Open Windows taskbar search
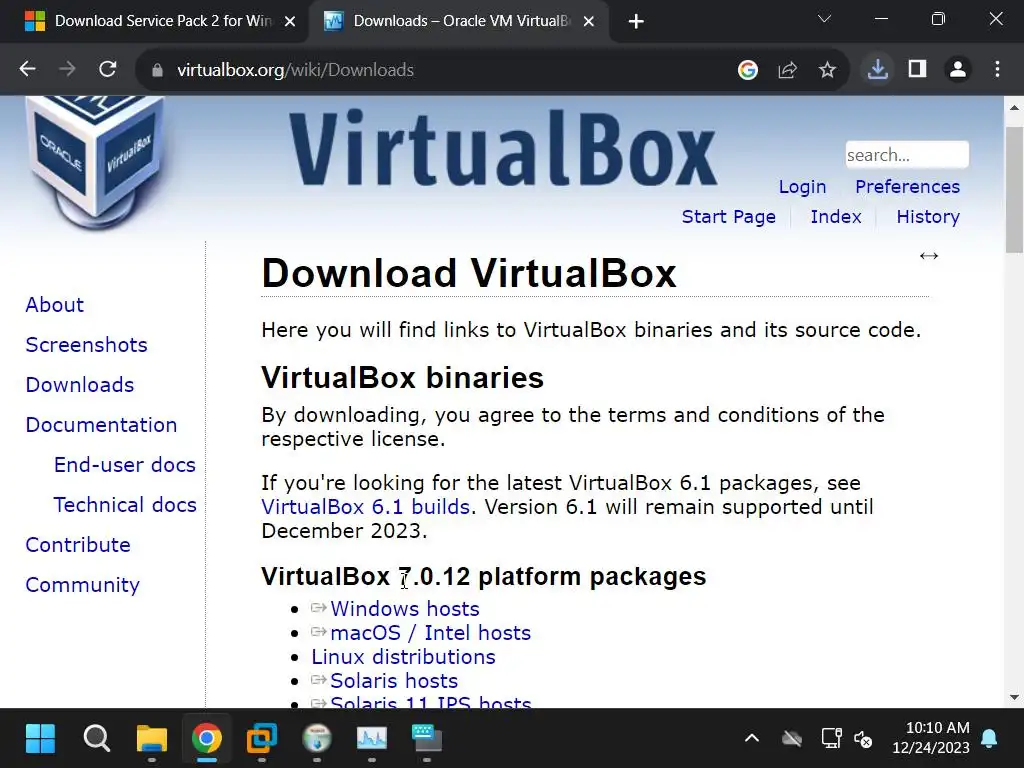1024x768 pixels. pyautogui.click(x=97, y=739)
